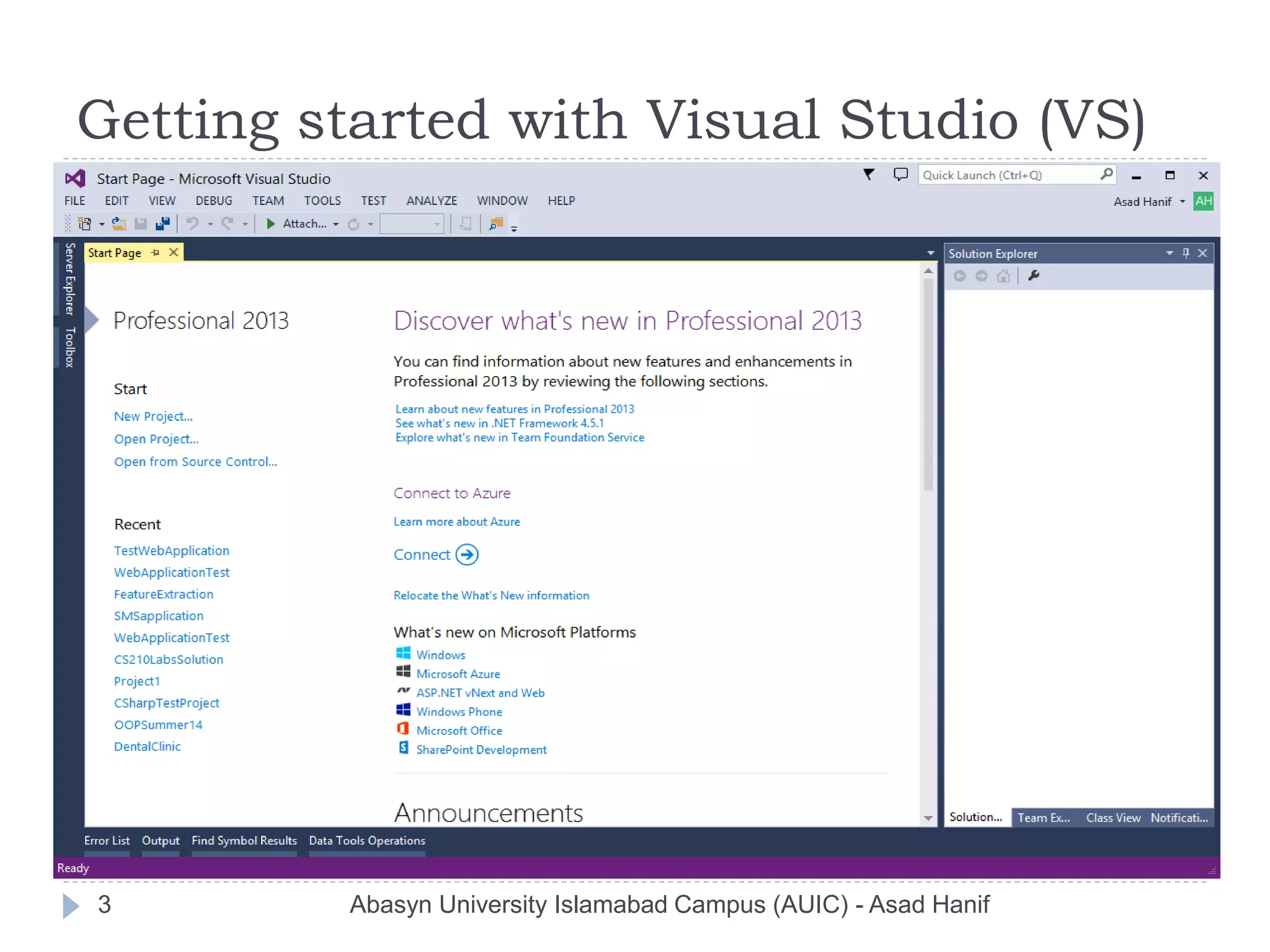1270x952 pixels.
Task: Open the DEBUG menu
Action: click(x=213, y=201)
